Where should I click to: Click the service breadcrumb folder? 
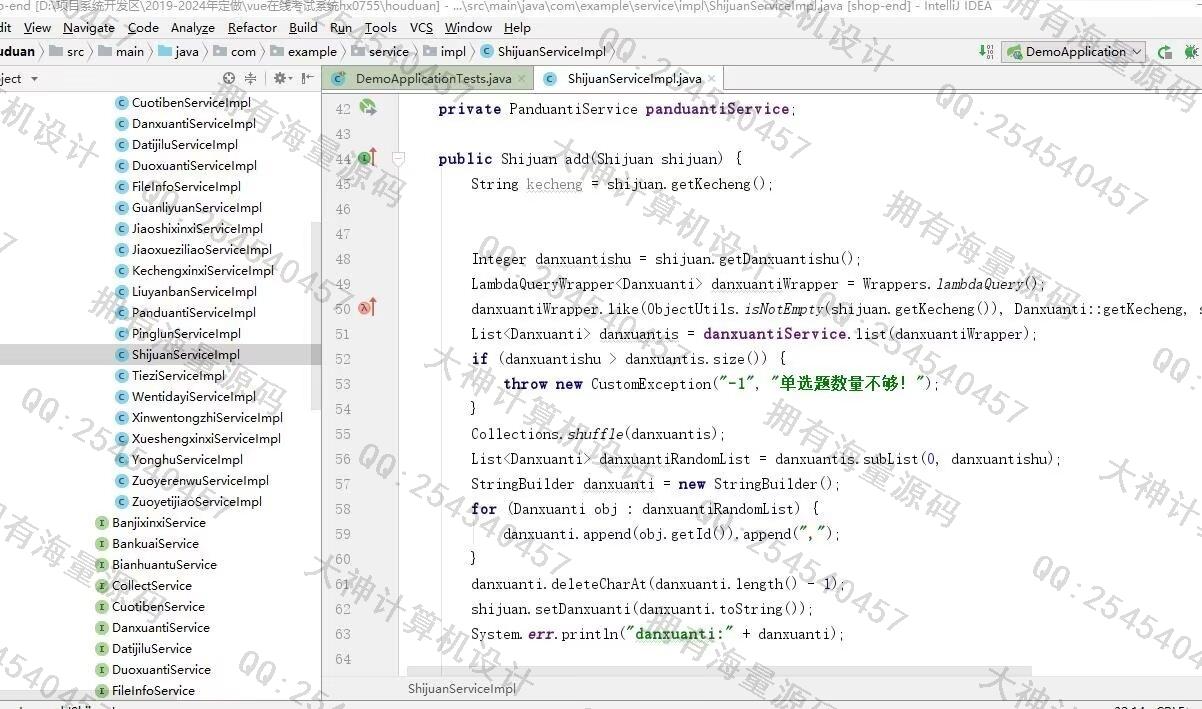(x=379, y=52)
